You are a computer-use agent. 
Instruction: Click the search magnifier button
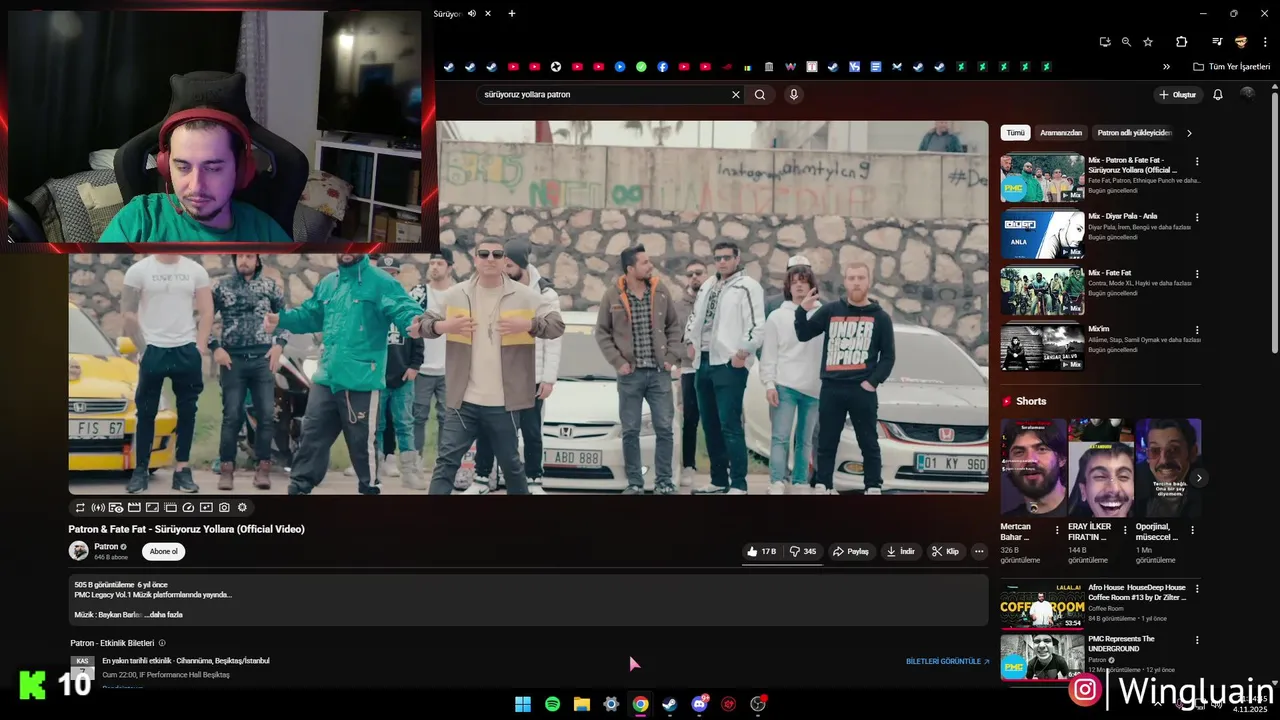click(760, 95)
